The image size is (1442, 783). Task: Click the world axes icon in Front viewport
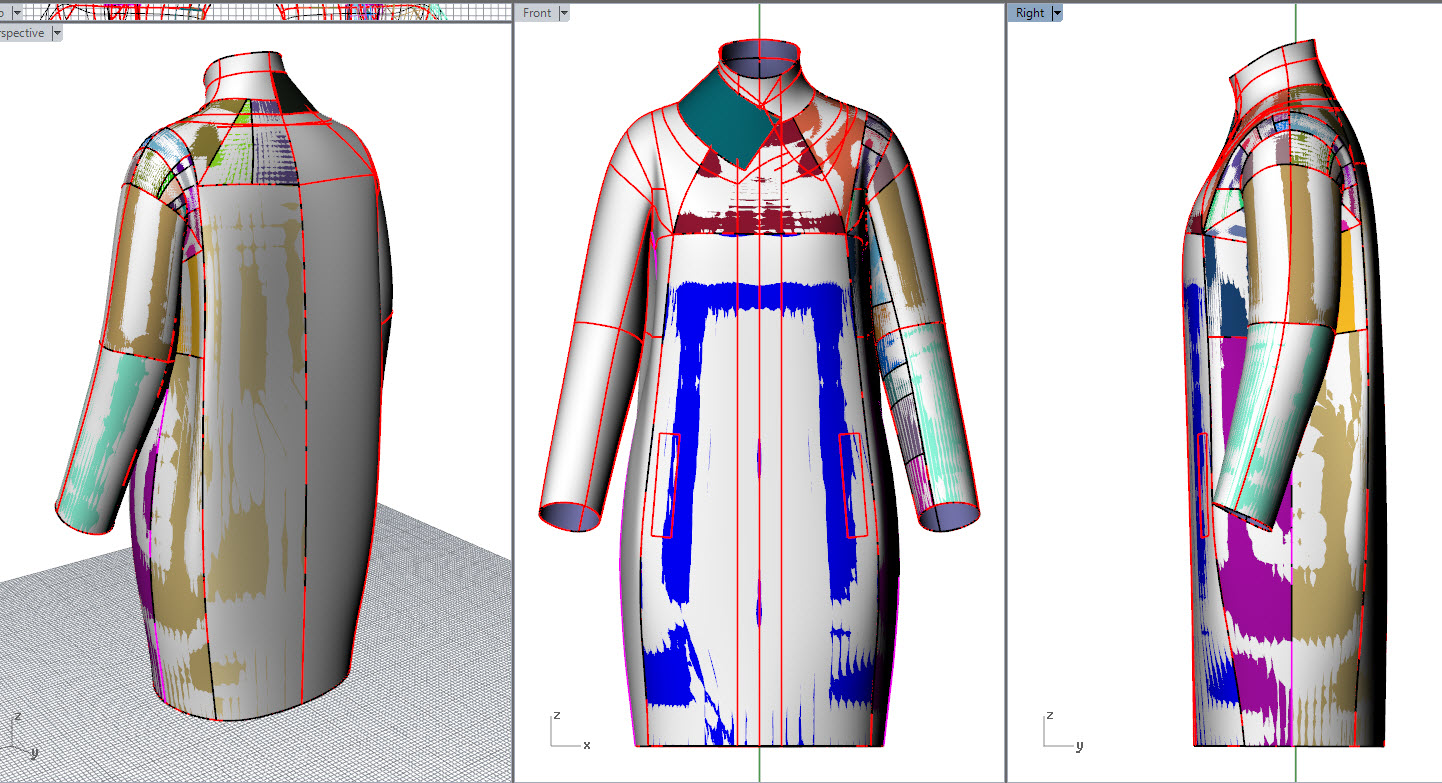[x=565, y=731]
